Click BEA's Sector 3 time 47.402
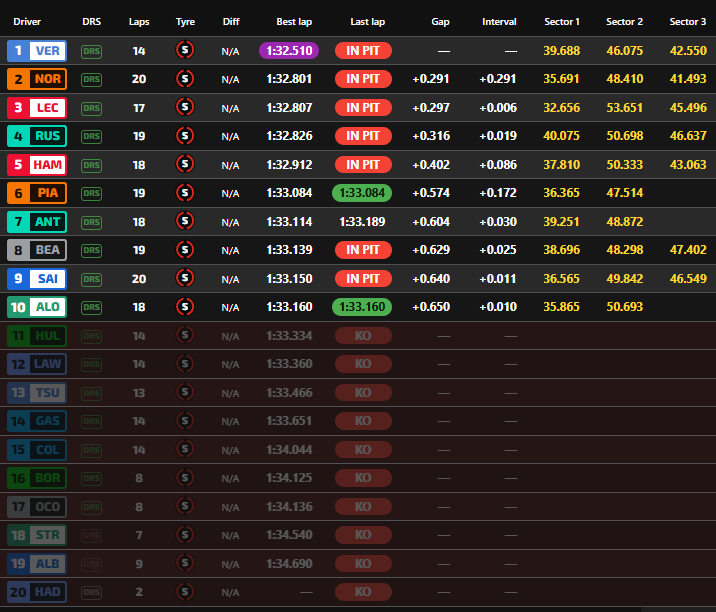Screen dimensions: 716x612 [x=688, y=250]
